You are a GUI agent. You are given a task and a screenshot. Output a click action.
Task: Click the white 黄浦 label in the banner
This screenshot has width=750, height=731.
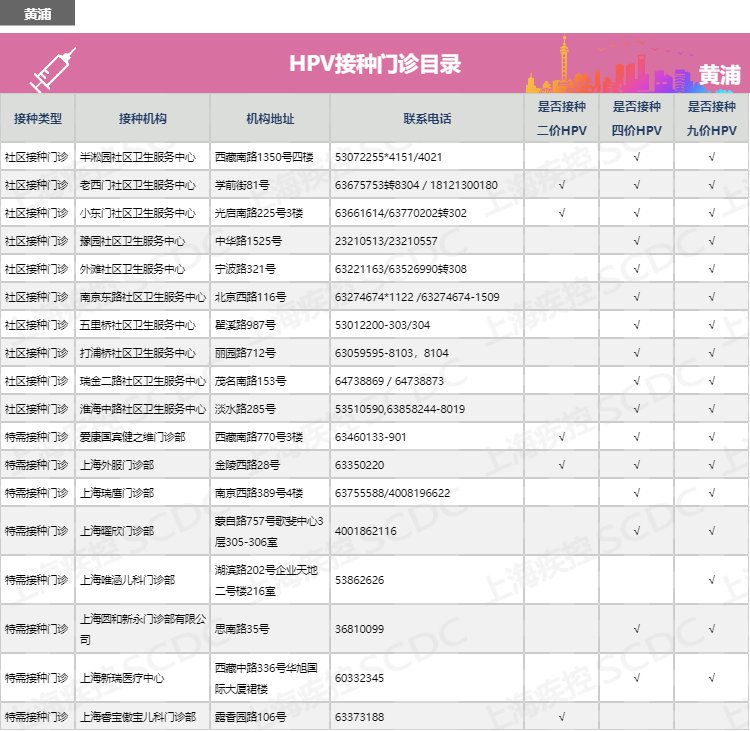tap(719, 76)
